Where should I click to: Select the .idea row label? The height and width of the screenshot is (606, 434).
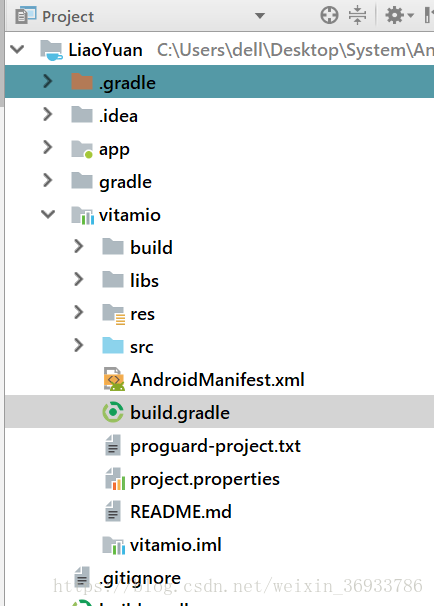[x=118, y=116]
